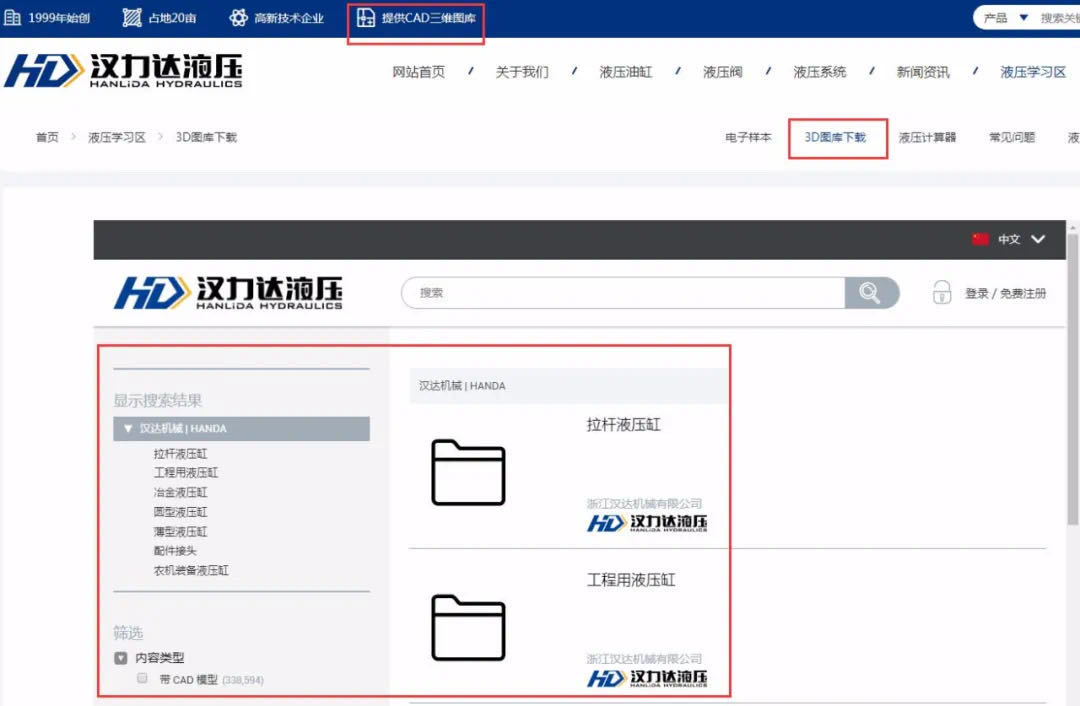This screenshot has width=1080, height=706.
Task: Select 液压计算器 in the sub-navigation
Action: 927,137
